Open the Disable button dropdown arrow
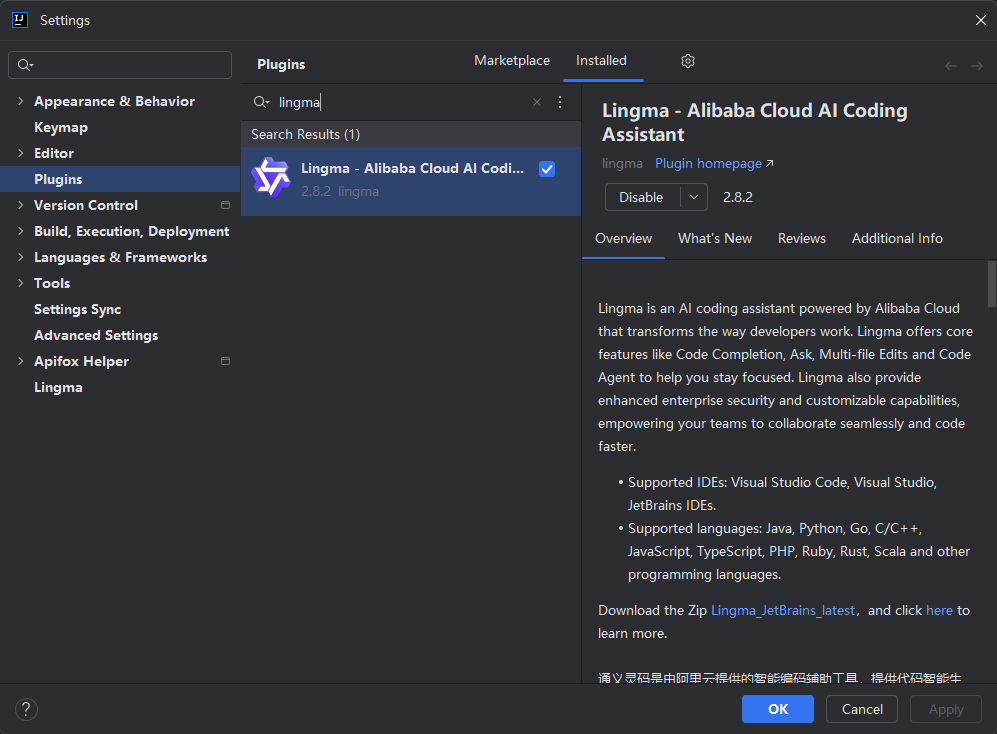Screen dimensions: 997x734 694,197
